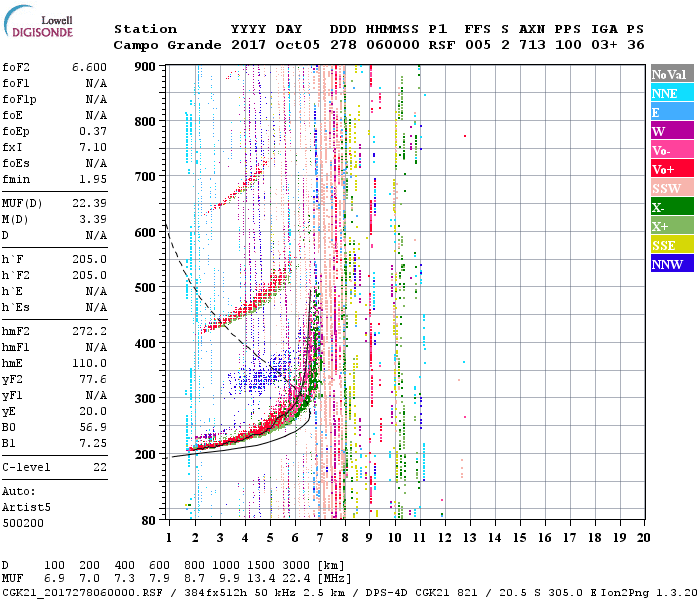700x600 pixels.
Task: Click the hmF1 N/A value
Action: [x=96, y=347]
